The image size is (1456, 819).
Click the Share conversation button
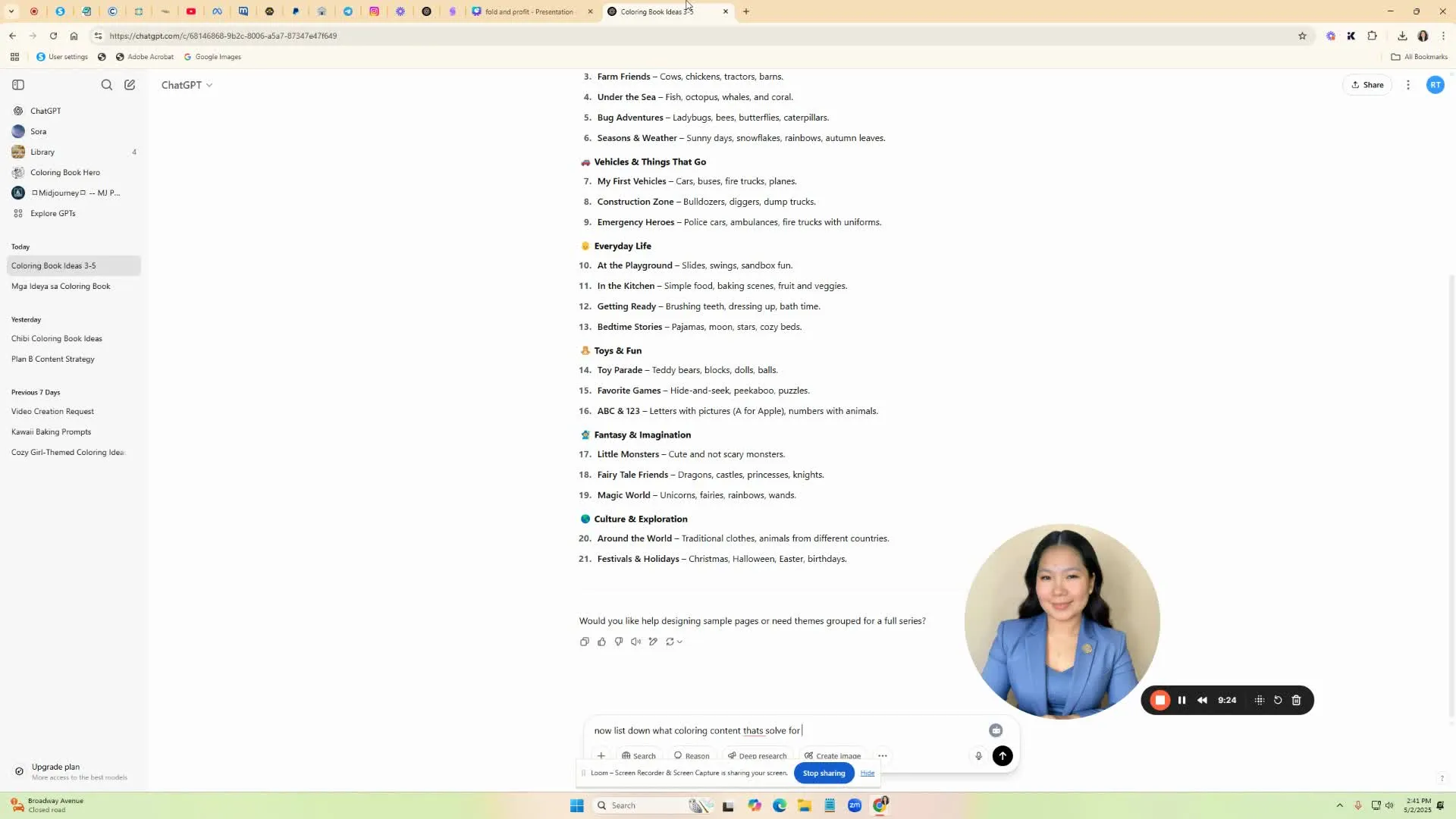click(1367, 85)
